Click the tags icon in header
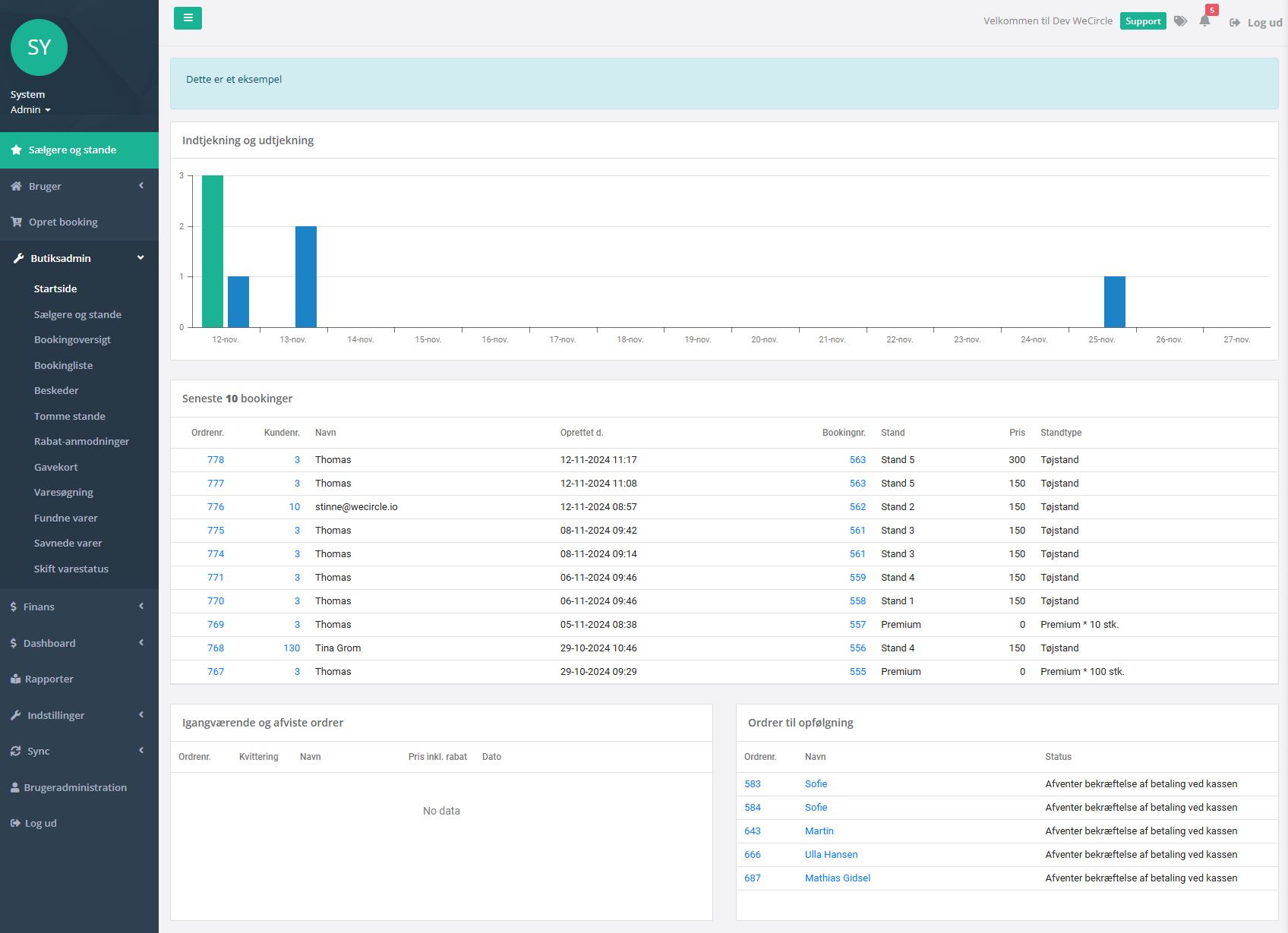The height and width of the screenshot is (933, 1288). click(x=1180, y=21)
